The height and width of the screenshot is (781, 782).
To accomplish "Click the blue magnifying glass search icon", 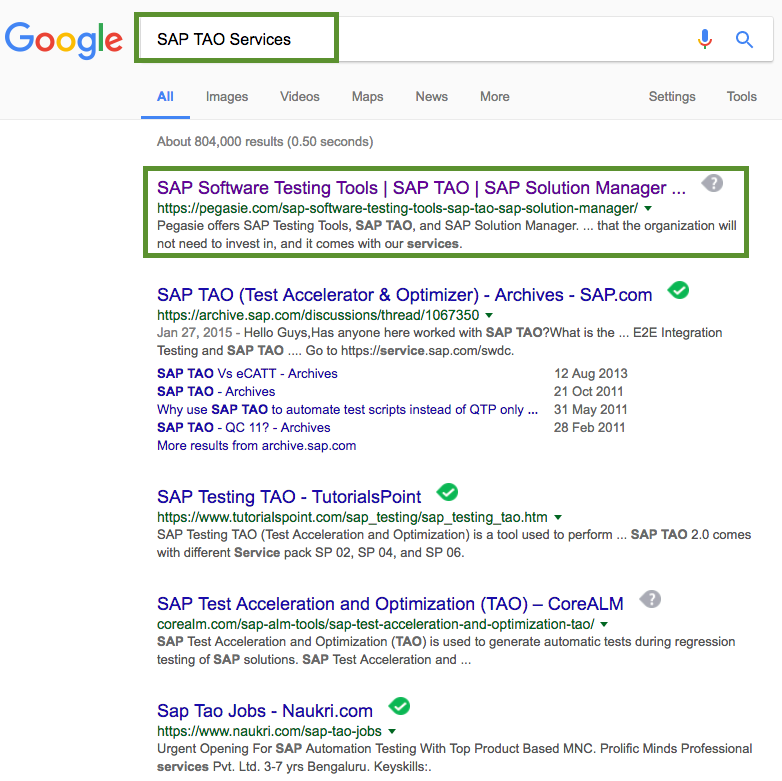I will pos(744,39).
